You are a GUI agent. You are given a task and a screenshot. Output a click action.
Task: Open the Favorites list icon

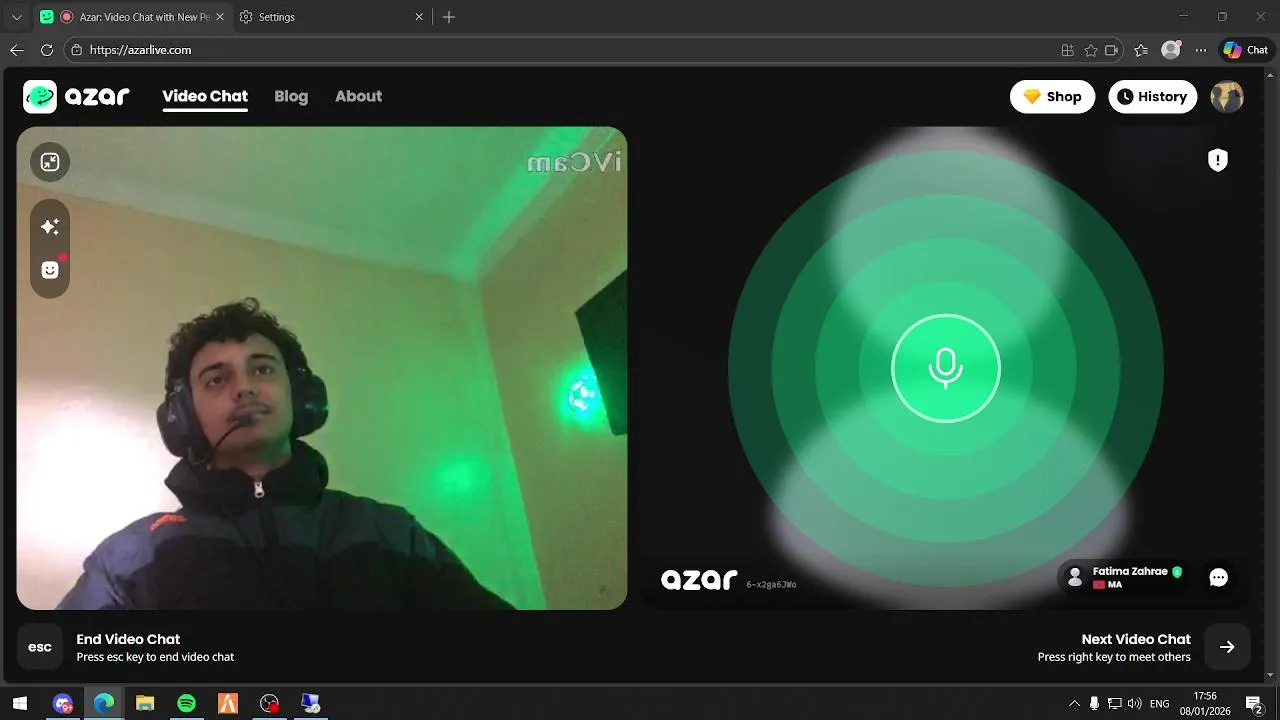[x=1141, y=50]
